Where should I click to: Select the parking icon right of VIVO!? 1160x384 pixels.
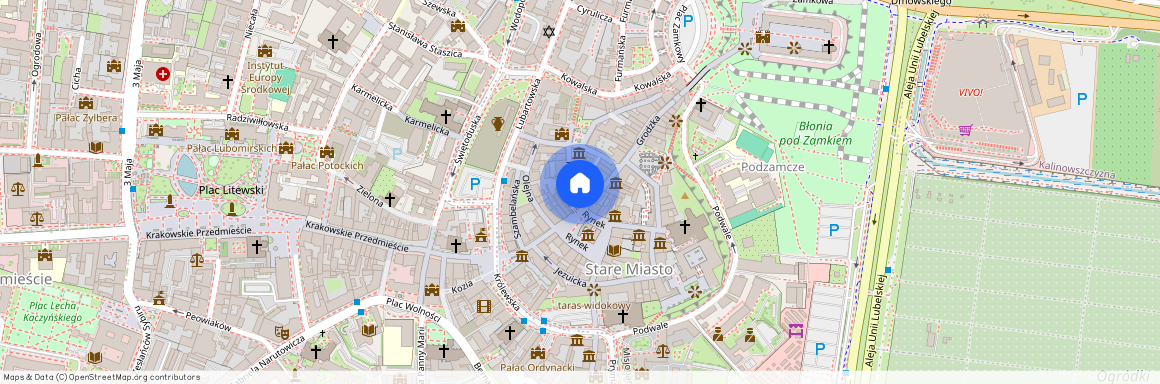(x=1082, y=98)
